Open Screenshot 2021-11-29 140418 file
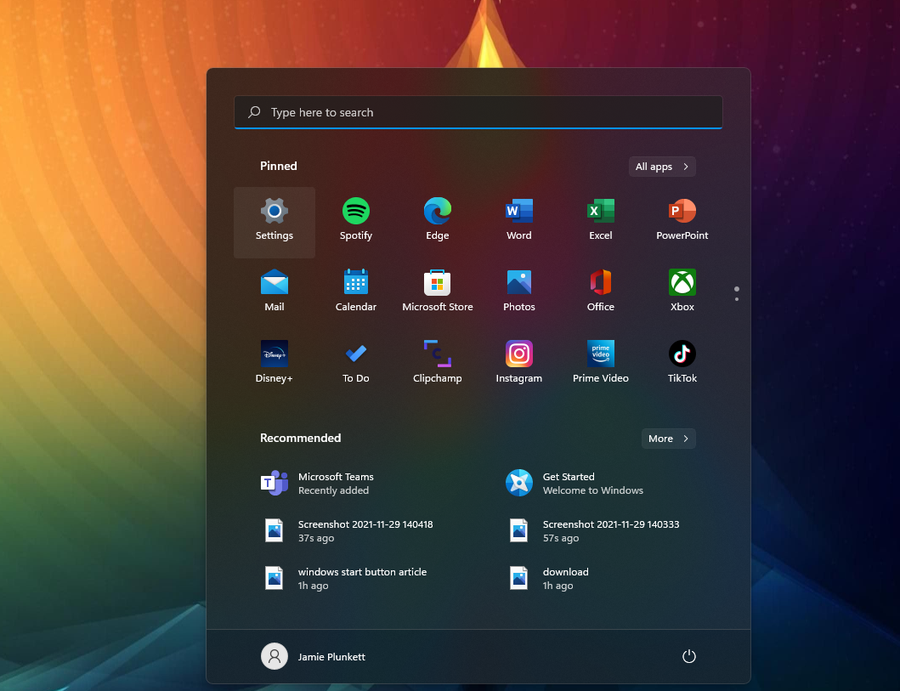Screen dimensions: 900x691 [350, 531]
